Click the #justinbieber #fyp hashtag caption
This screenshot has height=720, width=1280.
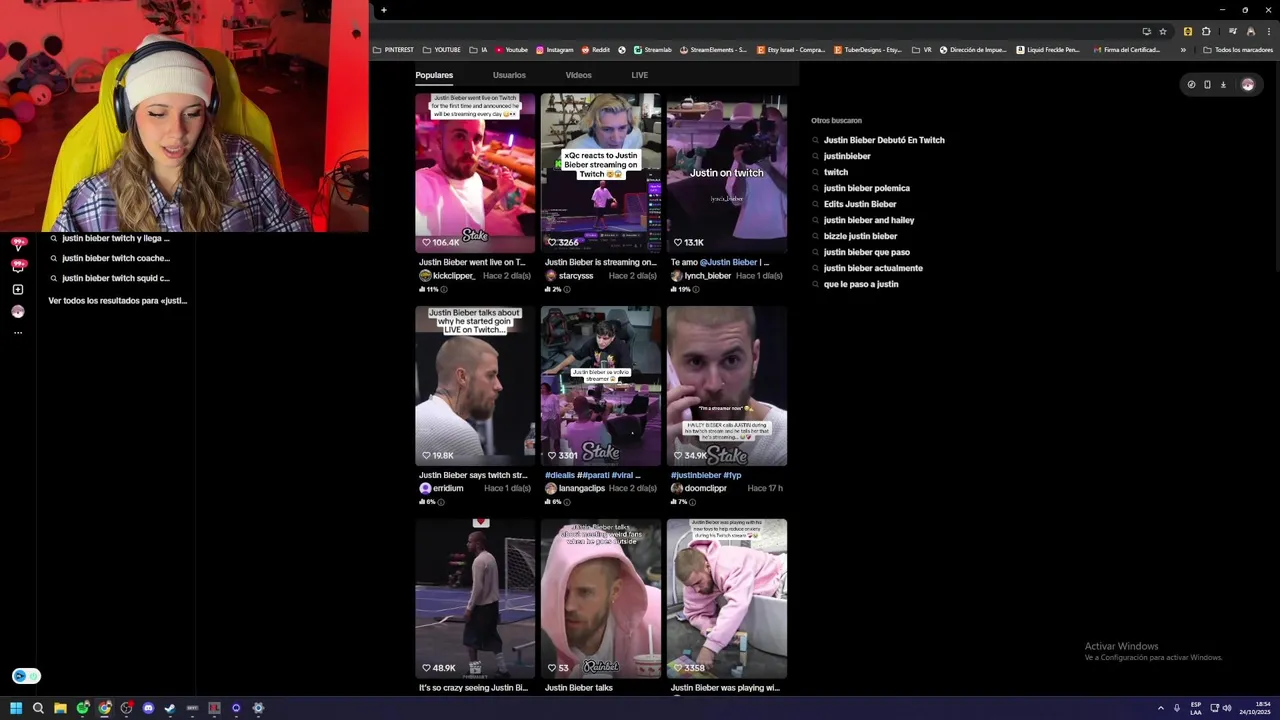pyautogui.click(x=706, y=476)
